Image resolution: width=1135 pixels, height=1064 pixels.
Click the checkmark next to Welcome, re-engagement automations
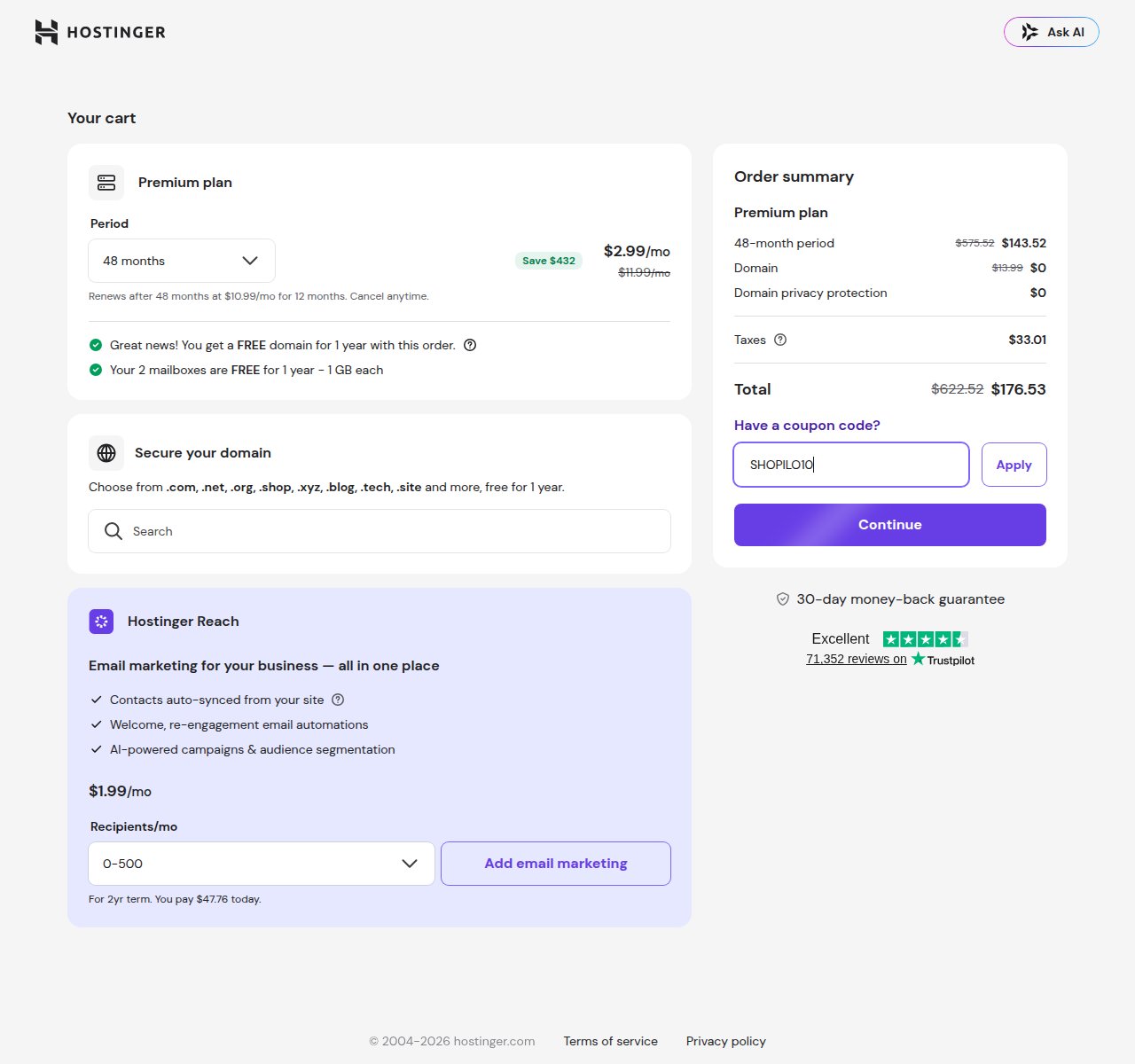click(x=97, y=724)
